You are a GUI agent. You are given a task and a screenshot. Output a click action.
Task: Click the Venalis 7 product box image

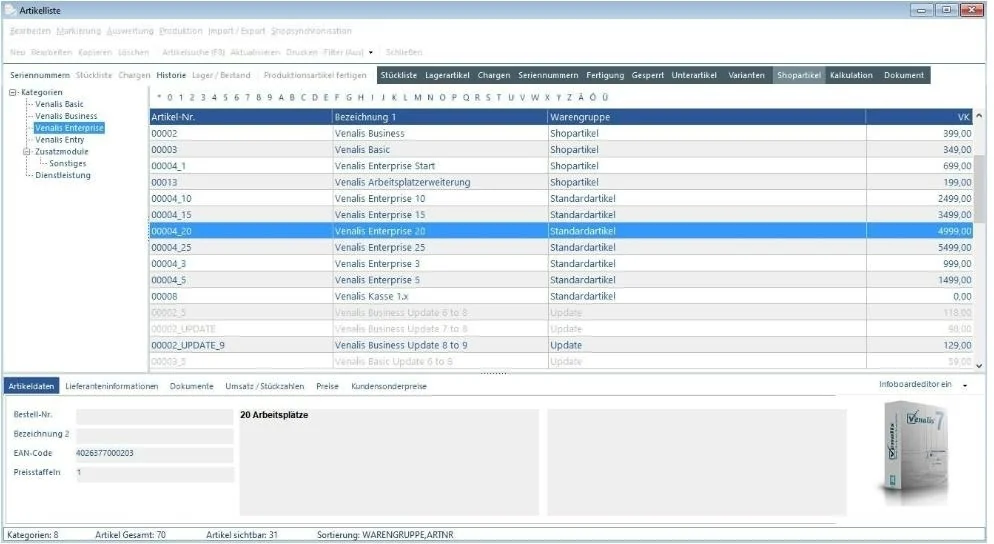[914, 453]
